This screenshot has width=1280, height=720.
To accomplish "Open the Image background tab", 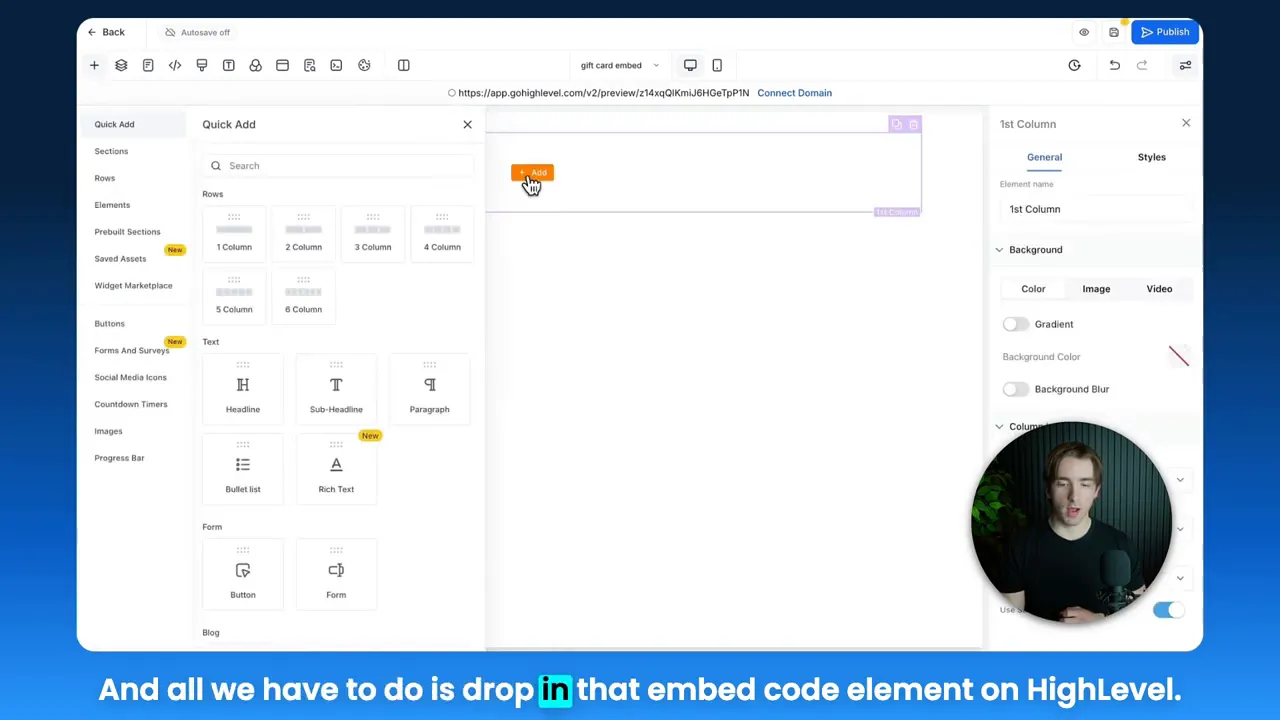I will click(1096, 288).
